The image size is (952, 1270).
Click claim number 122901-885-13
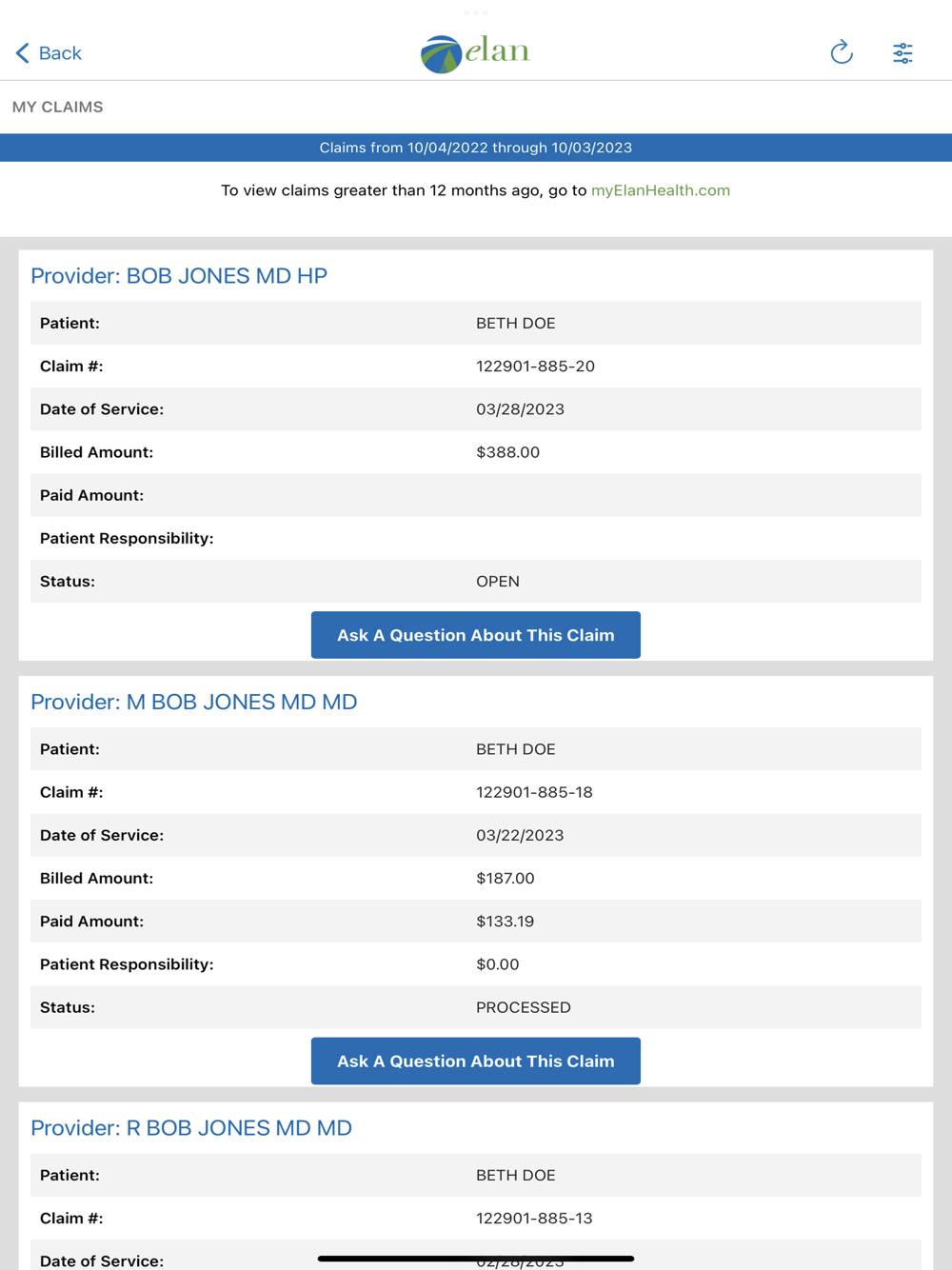pyautogui.click(x=534, y=1219)
